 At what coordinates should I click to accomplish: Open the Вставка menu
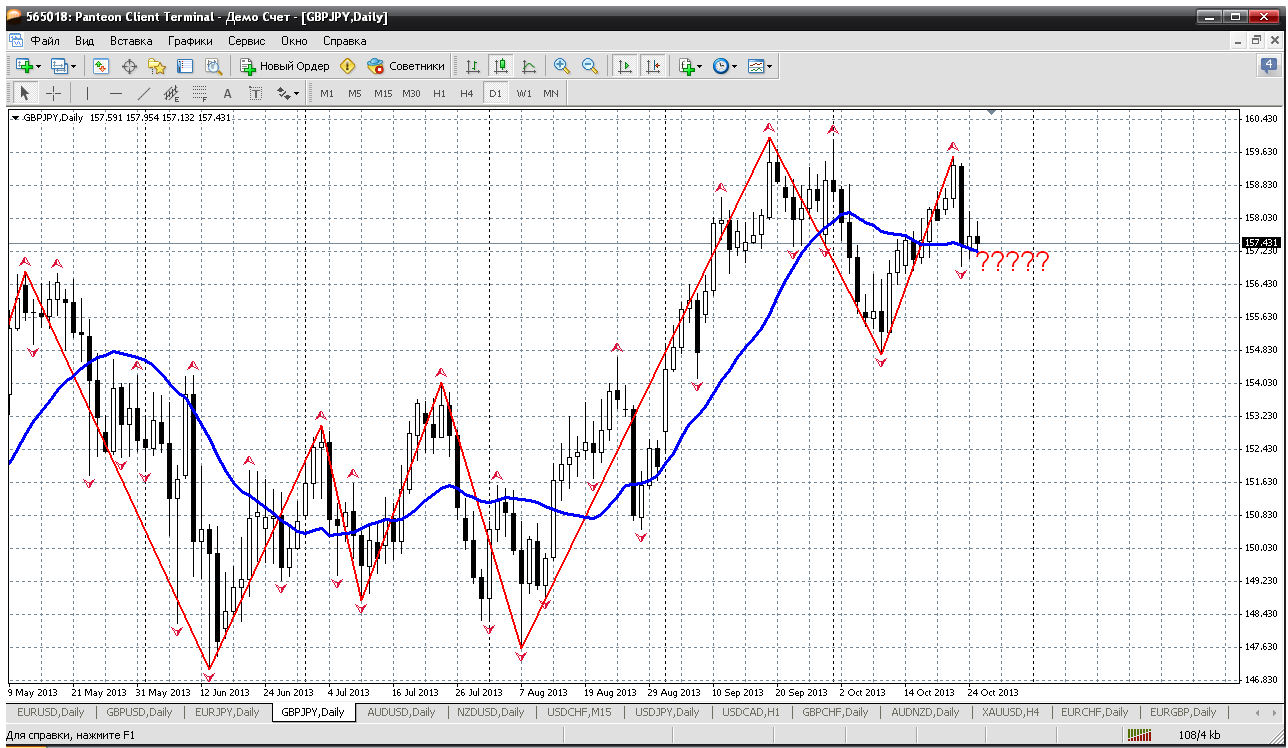tap(131, 41)
